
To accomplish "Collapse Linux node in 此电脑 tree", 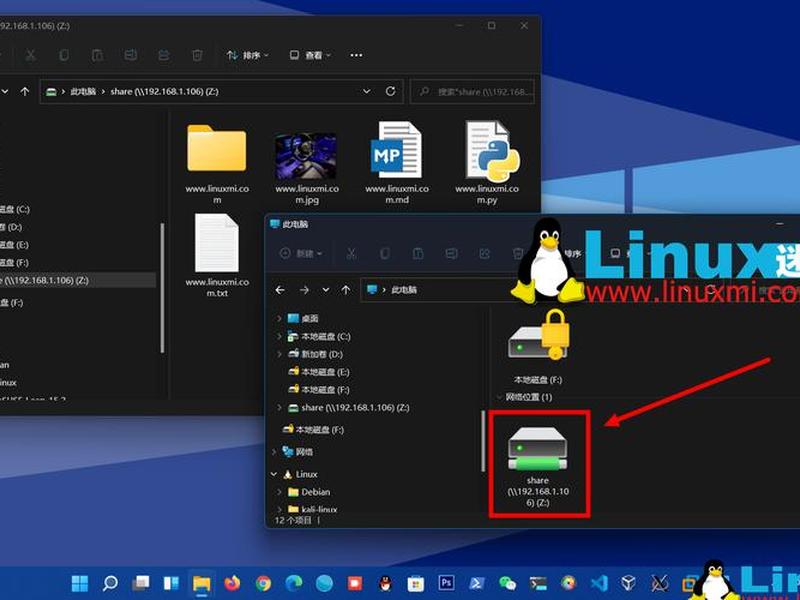I will (x=274, y=474).
